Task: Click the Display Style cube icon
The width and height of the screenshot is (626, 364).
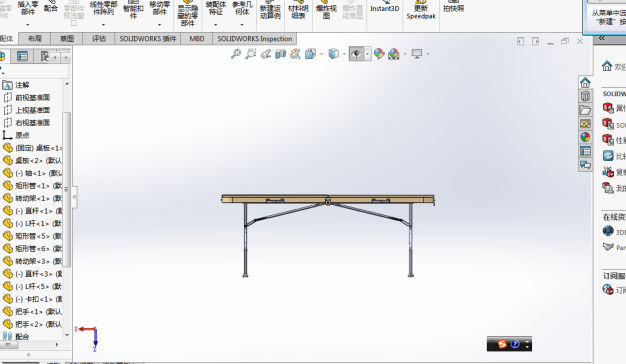Action: point(333,53)
